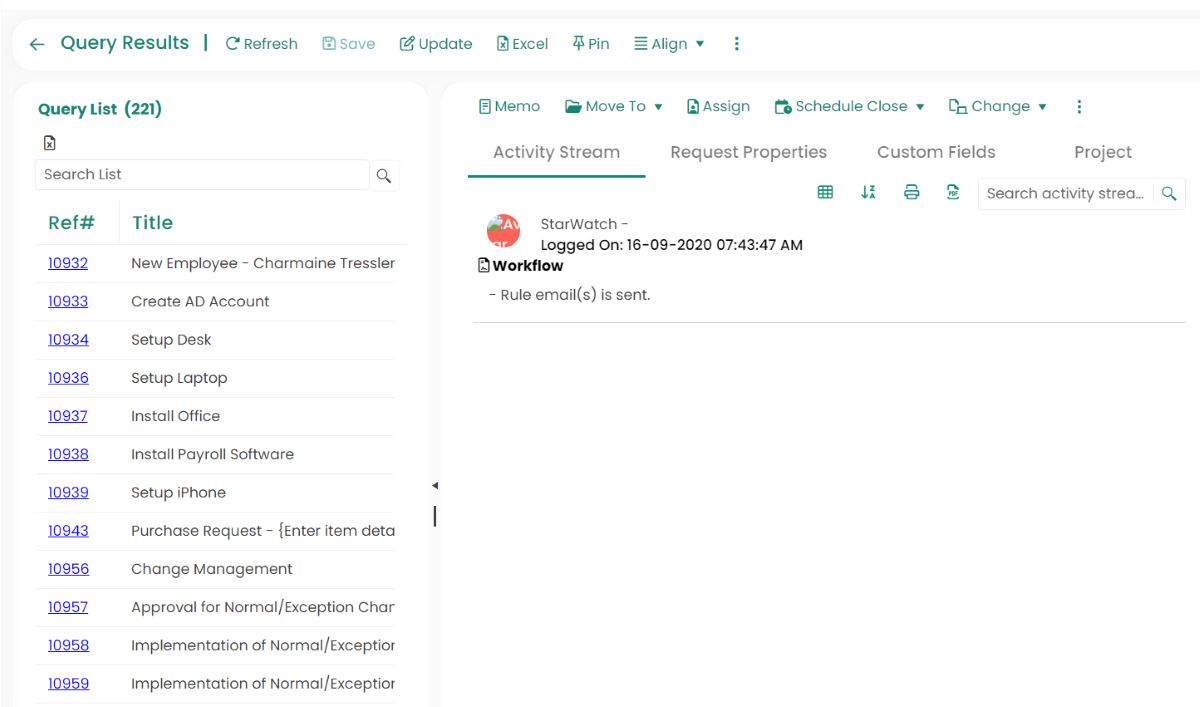Switch to the Request Properties tab
Image resolution: width=1200 pixels, height=707 pixels.
pos(748,152)
